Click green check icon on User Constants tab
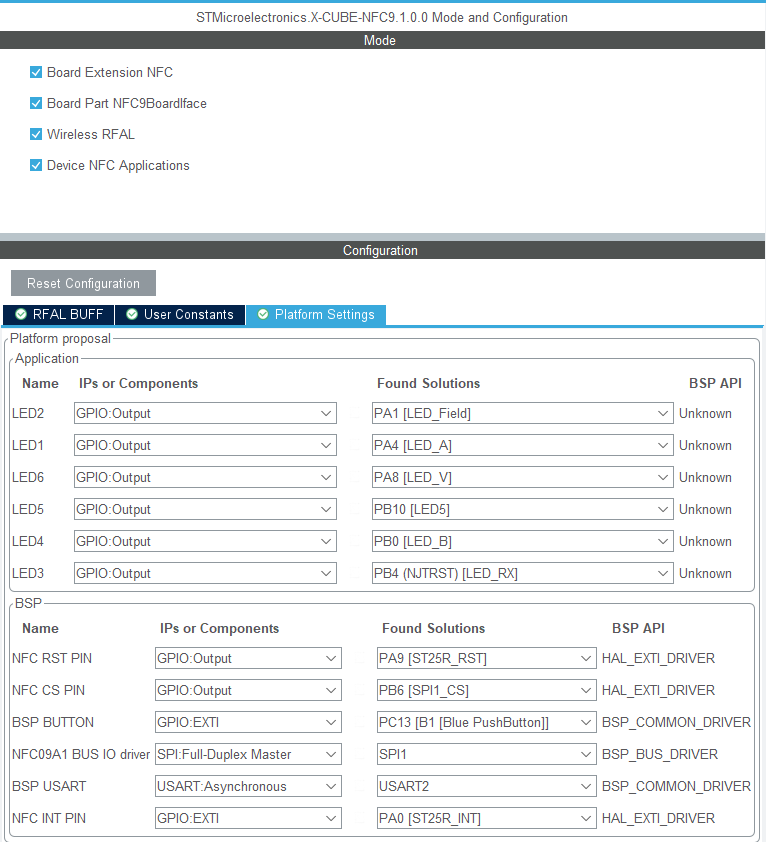This screenshot has height=842, width=766. click(x=132, y=314)
